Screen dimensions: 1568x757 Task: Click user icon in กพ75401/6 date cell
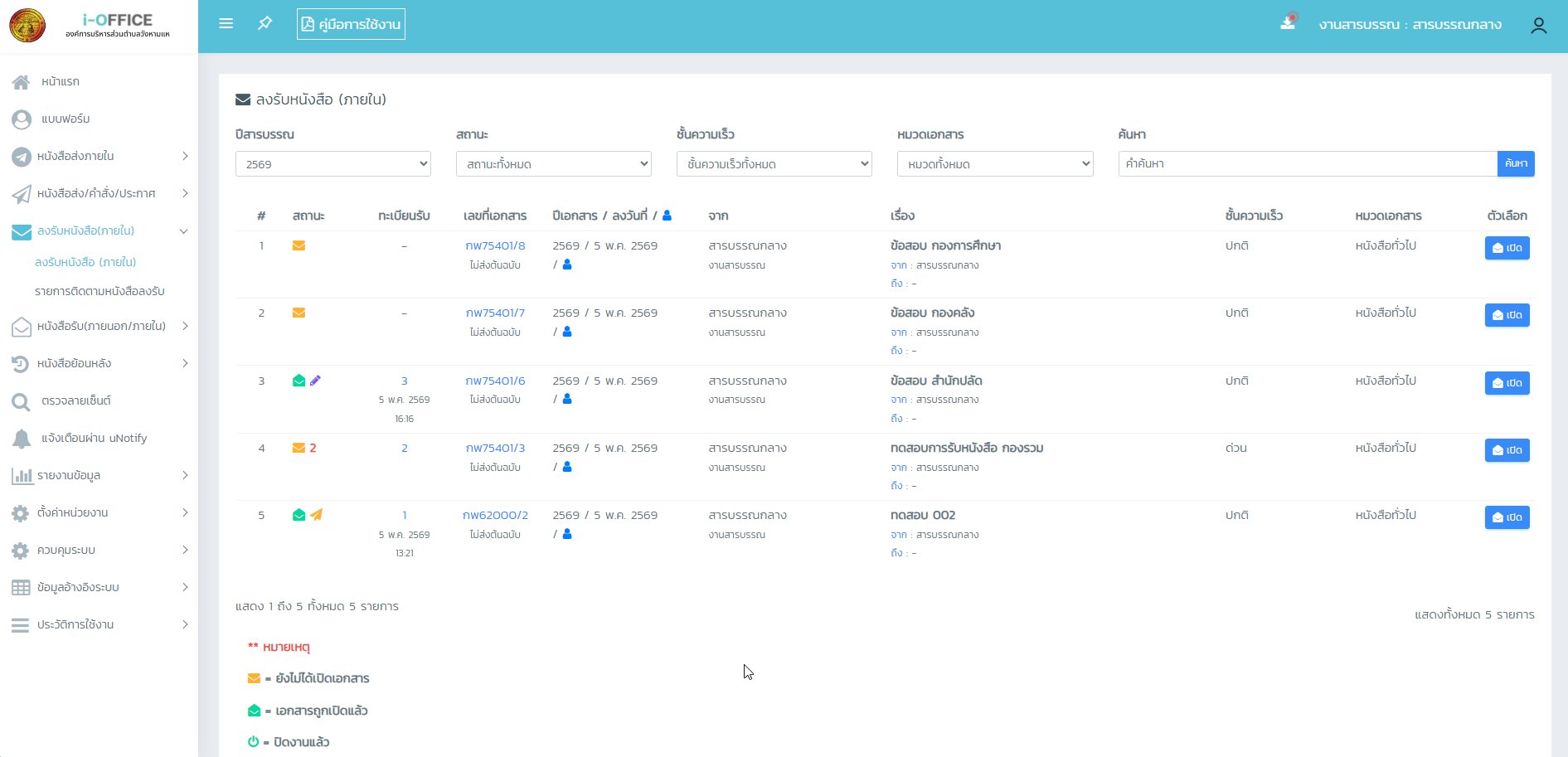(x=567, y=399)
